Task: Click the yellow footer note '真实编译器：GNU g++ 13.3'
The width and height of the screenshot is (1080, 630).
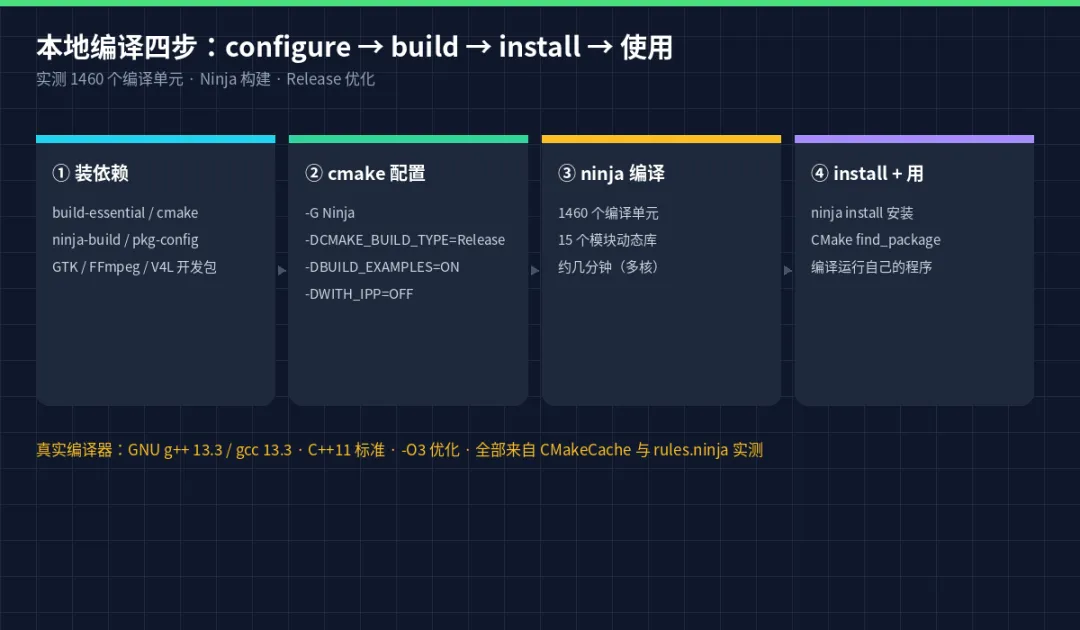Action: click(x=164, y=450)
